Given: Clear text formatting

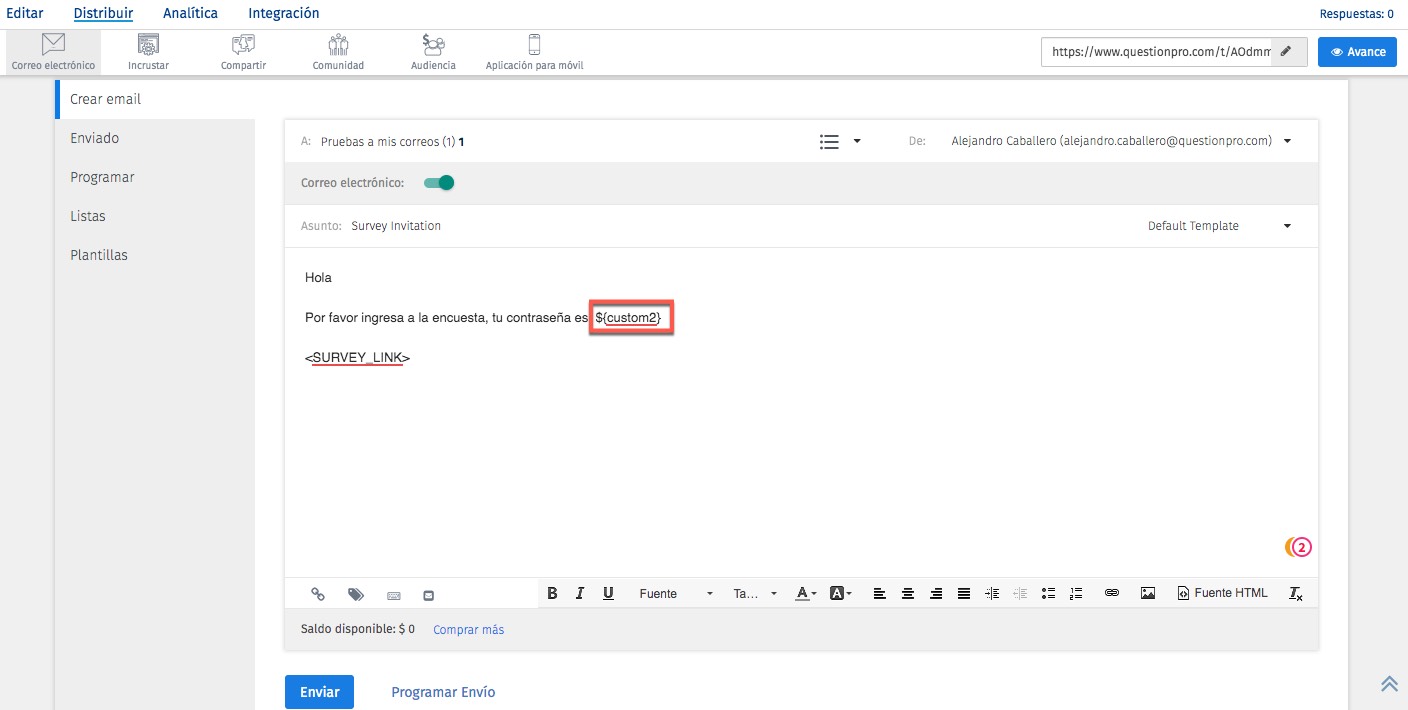Looking at the screenshot, I should point(1296,594).
